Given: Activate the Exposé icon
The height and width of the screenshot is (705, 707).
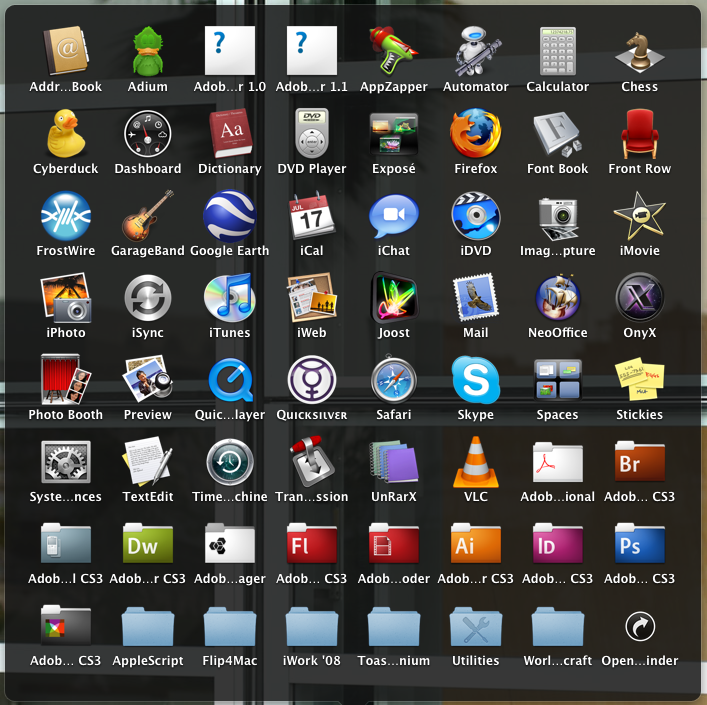Looking at the screenshot, I should point(394,134).
